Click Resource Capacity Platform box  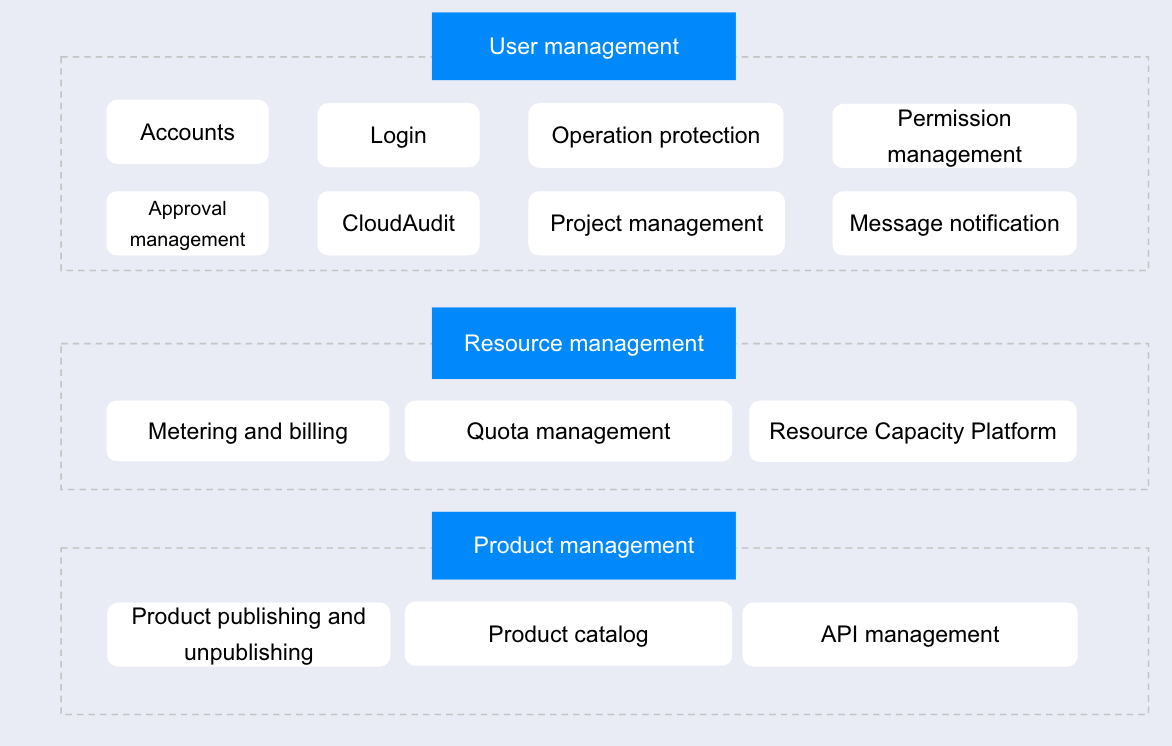tap(913, 431)
